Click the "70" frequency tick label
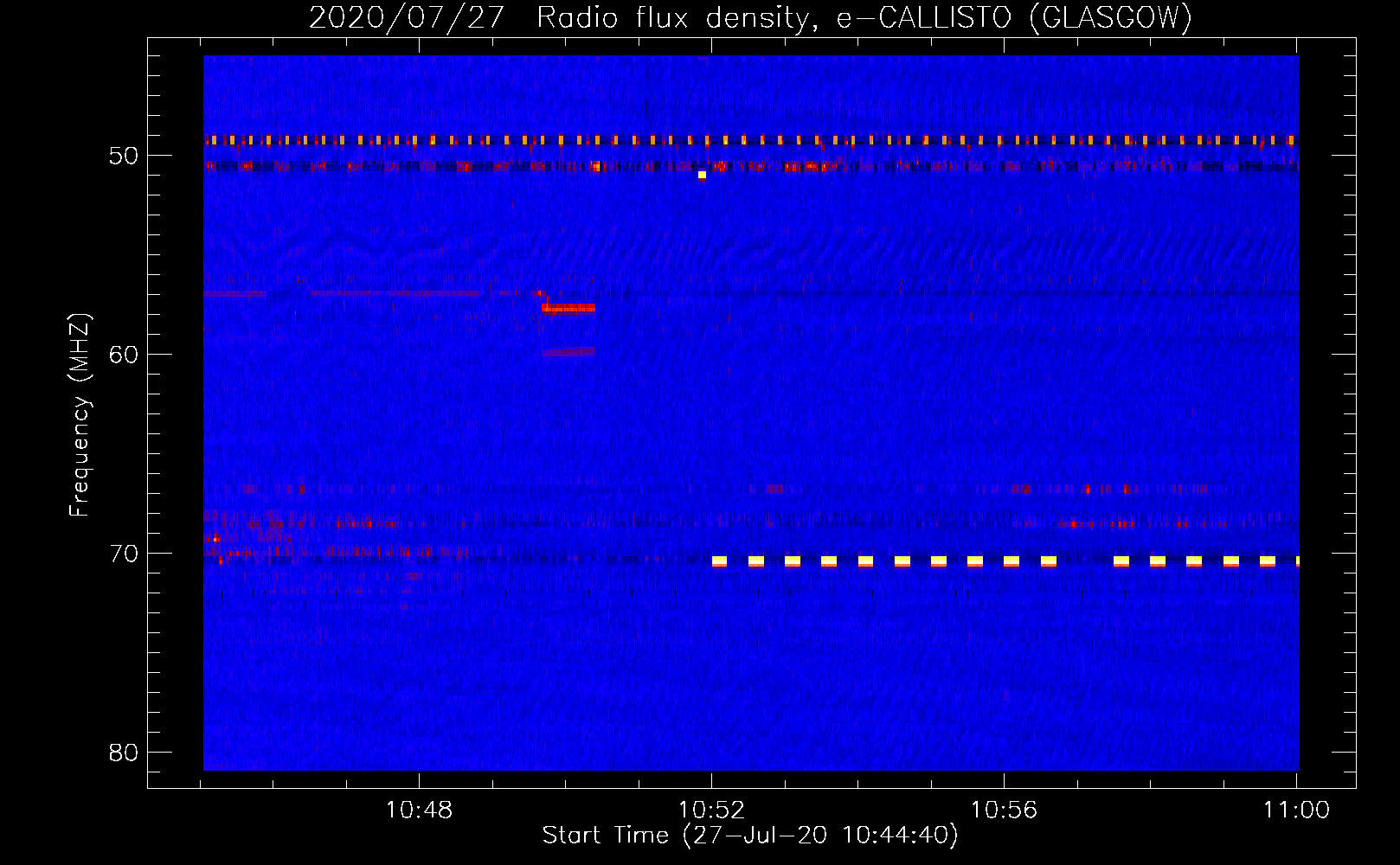Screen dimensions: 1400x865 [124, 553]
